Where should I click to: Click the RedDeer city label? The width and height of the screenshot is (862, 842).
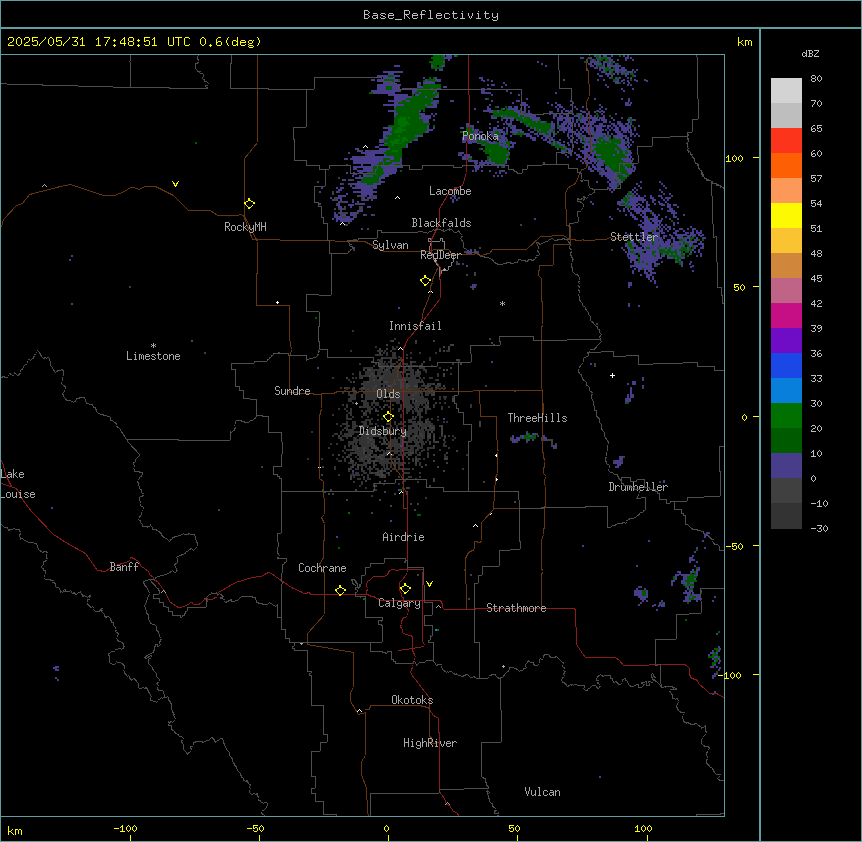click(x=440, y=256)
